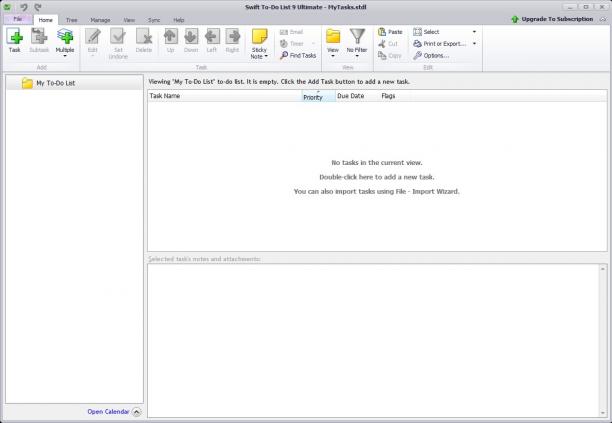Add a new Task

pos(14,41)
